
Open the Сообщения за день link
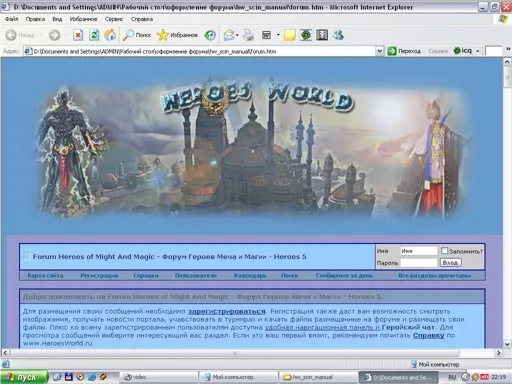click(344, 276)
